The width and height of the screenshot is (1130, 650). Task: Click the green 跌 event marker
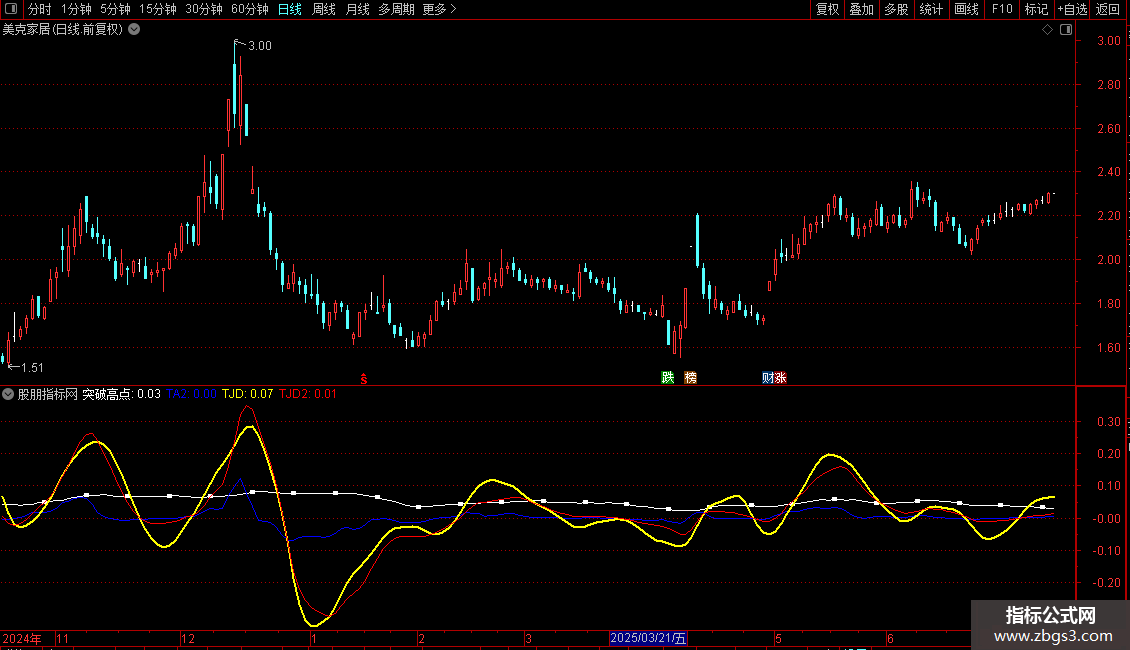(x=668, y=378)
